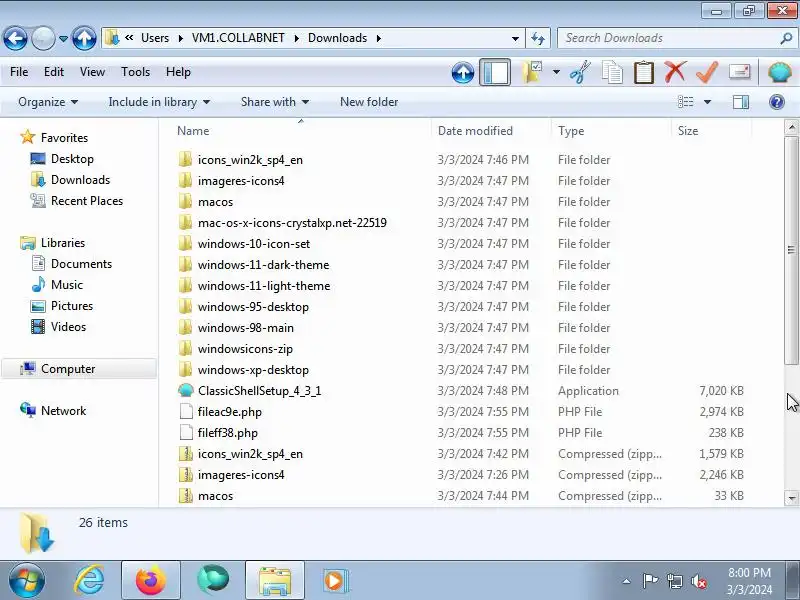This screenshot has height=600, width=800.
Task: Click the Copy toolbar icon
Action: pyautogui.click(x=612, y=72)
